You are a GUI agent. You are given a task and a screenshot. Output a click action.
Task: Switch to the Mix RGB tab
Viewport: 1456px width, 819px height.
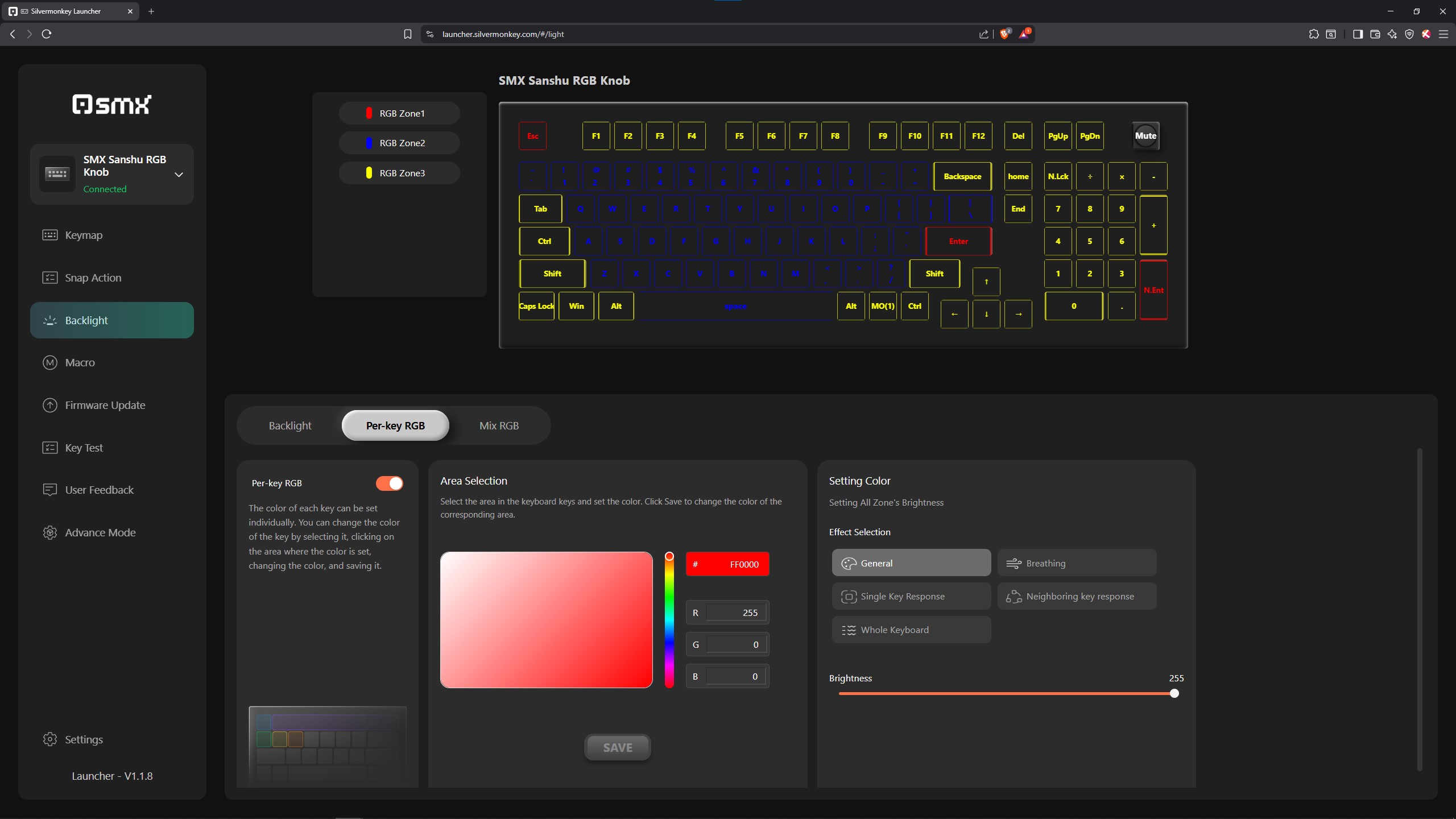(x=499, y=425)
